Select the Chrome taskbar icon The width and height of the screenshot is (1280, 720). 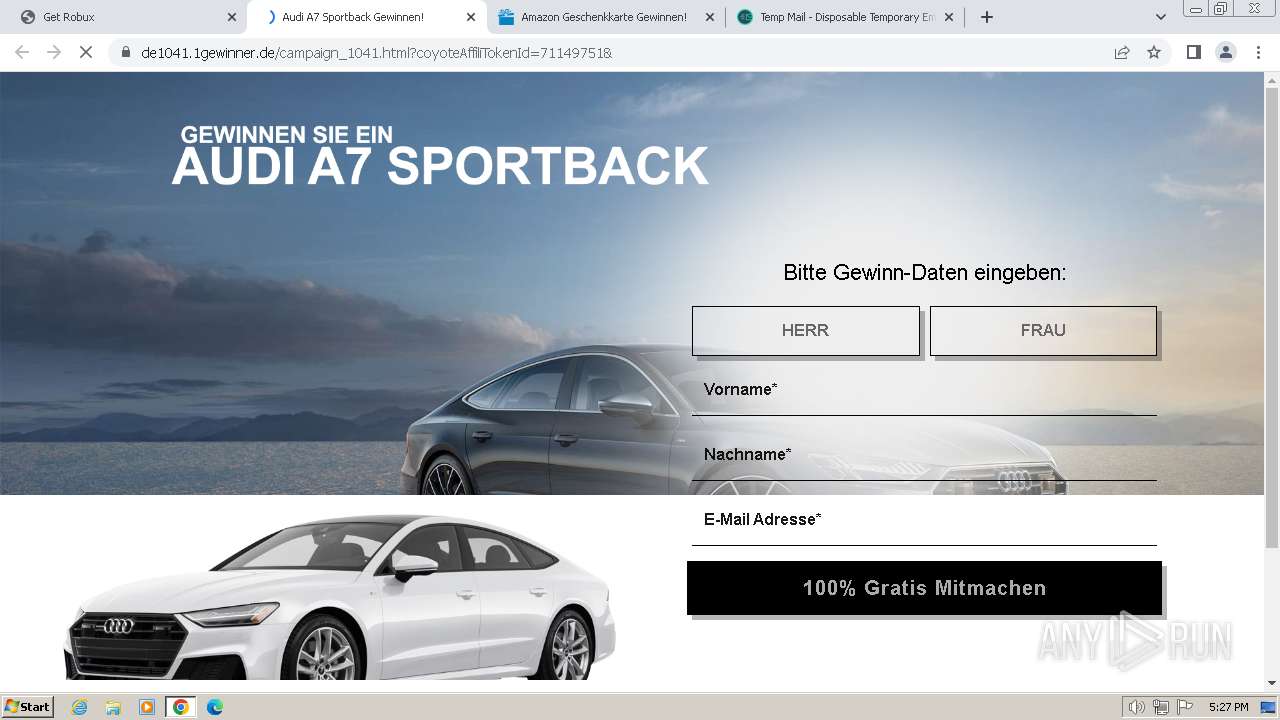(x=181, y=707)
